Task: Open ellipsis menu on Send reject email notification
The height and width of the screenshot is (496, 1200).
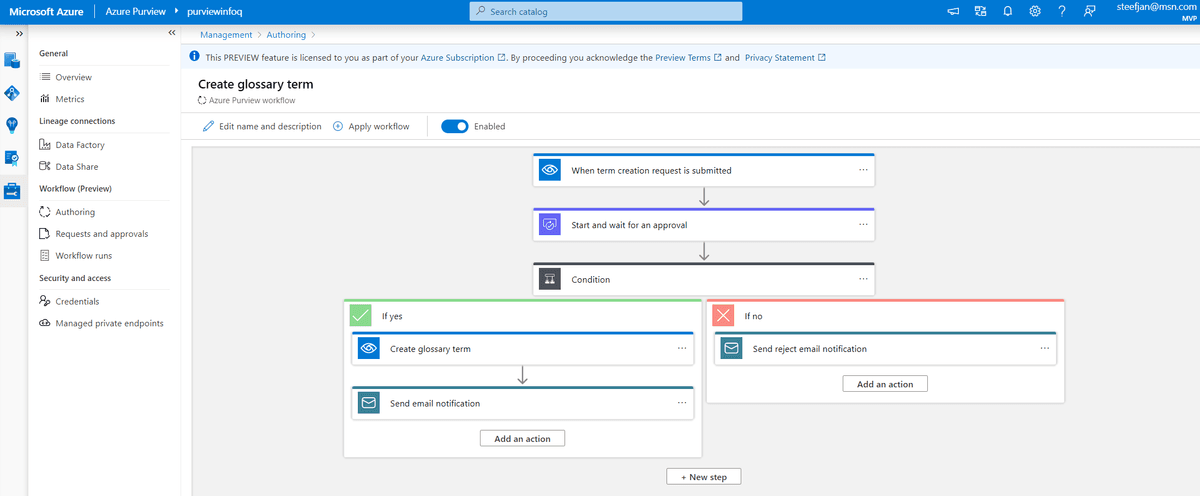Action: coord(1045,349)
